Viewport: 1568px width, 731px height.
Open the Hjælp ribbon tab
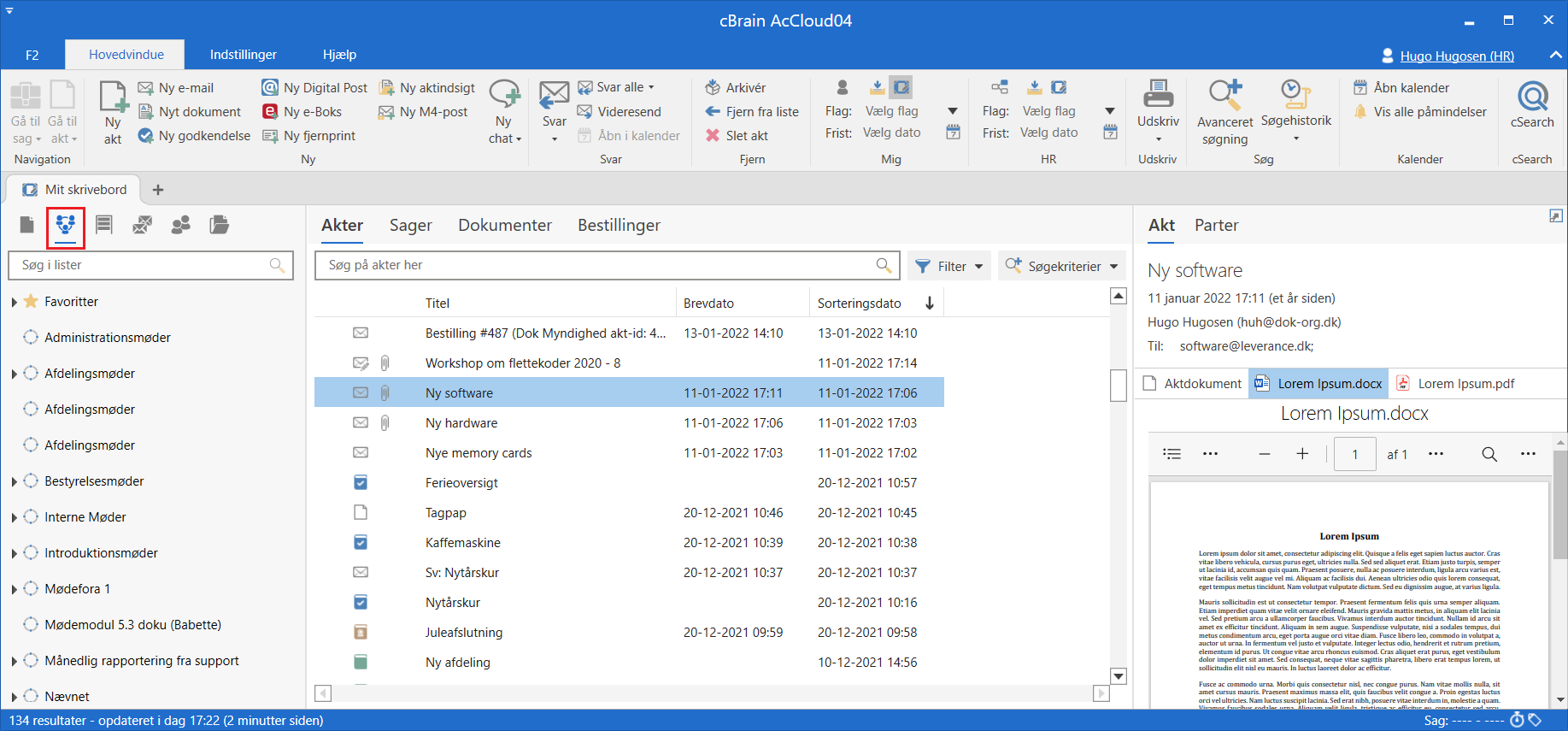pos(339,55)
